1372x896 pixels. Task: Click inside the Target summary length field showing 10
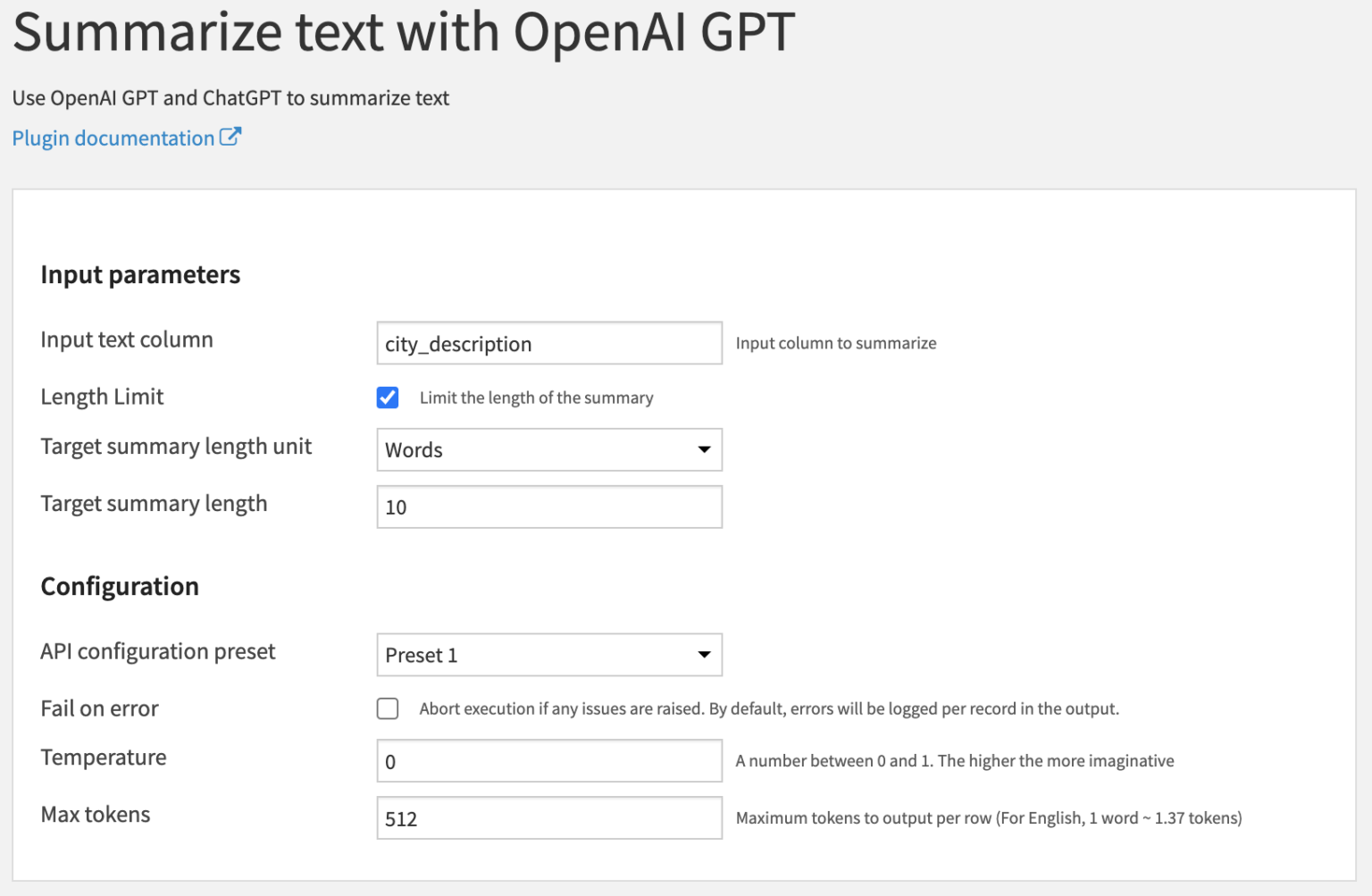(x=548, y=507)
